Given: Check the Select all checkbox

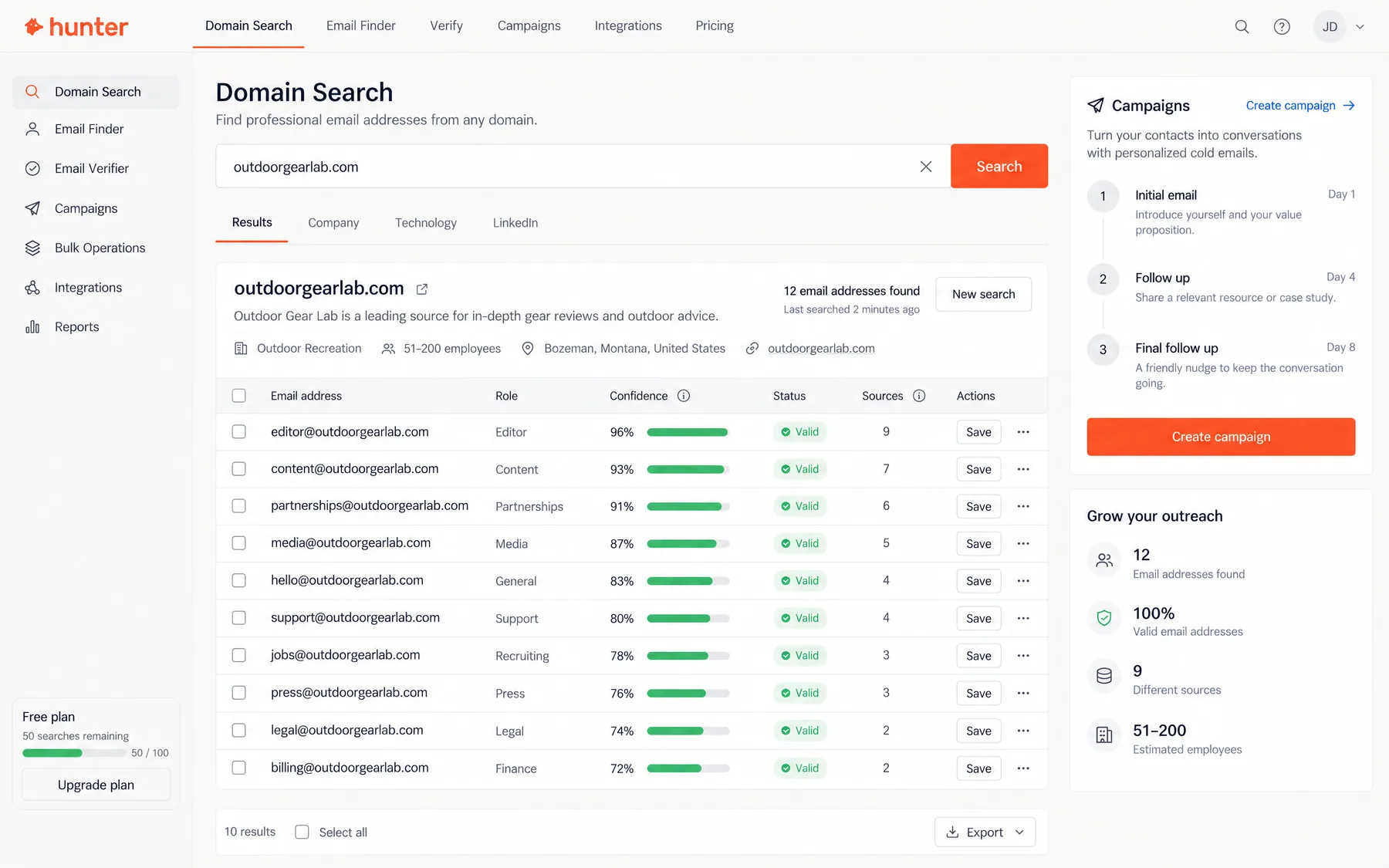Looking at the screenshot, I should pos(302,832).
